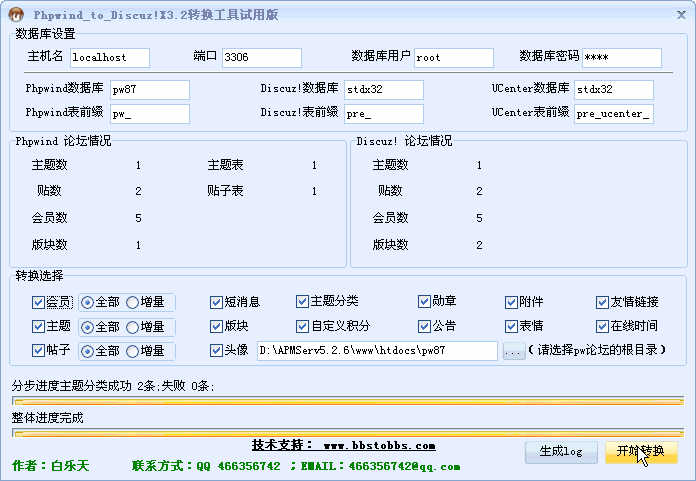Click the 作者：白乐天 text
Viewport: 696px width, 481px height.
[x=51, y=465]
